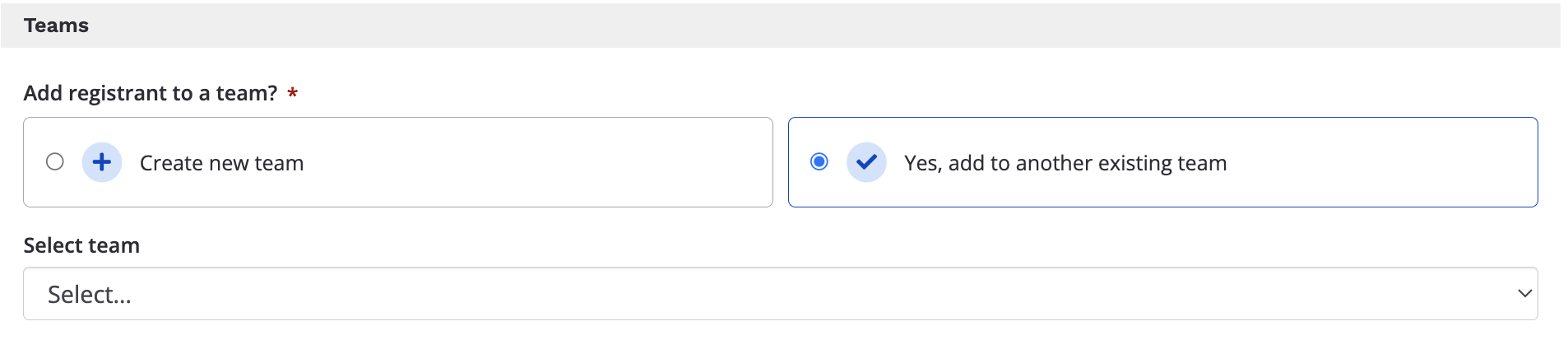
Task: Click the chevron arrow in Select team
Action: pos(1524,293)
